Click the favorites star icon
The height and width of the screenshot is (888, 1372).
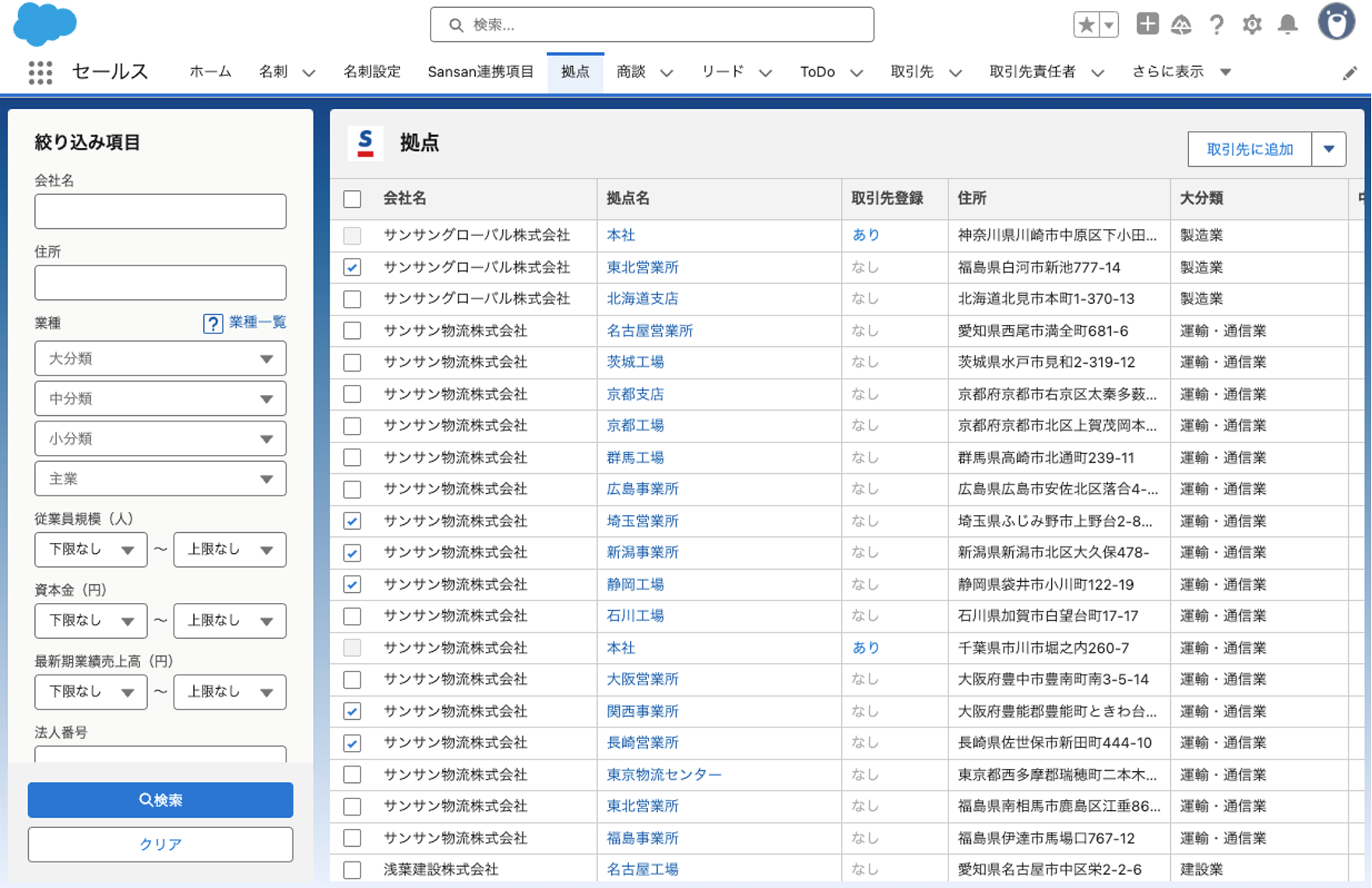point(1086,25)
